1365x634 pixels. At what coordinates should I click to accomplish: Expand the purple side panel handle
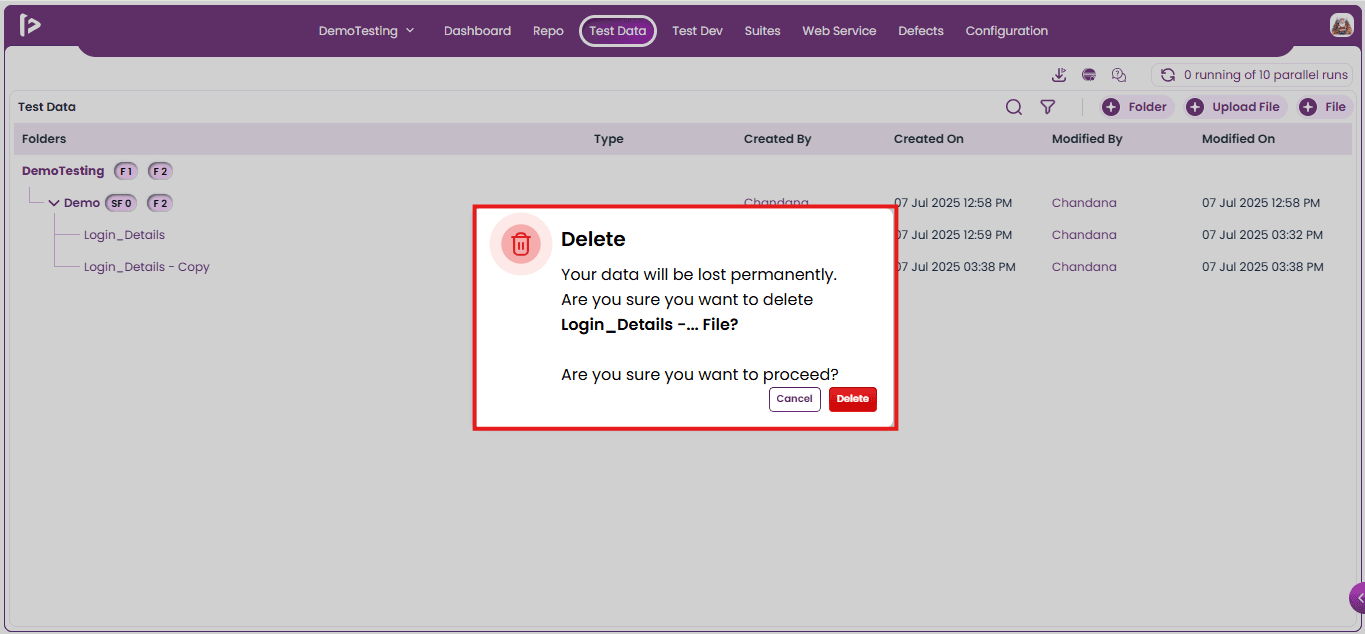point(1358,598)
